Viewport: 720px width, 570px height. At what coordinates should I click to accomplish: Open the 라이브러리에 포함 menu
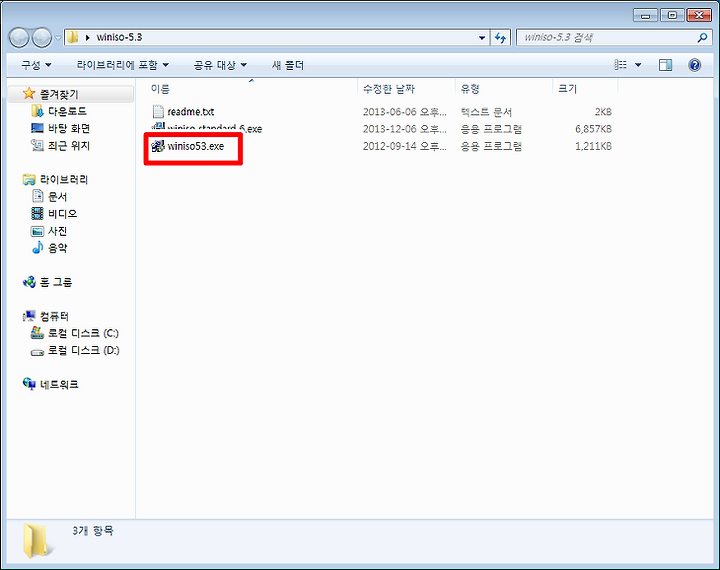[x=122, y=65]
